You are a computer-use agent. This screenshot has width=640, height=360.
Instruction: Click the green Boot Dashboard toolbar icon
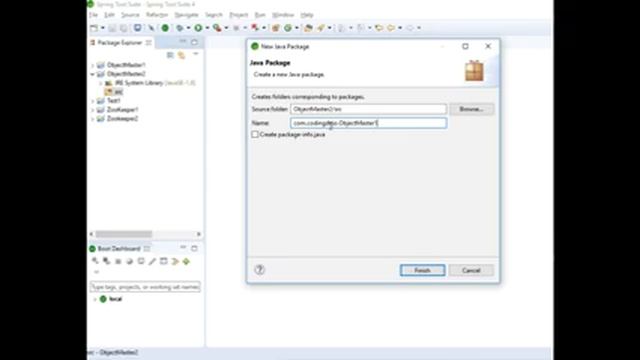click(165, 28)
